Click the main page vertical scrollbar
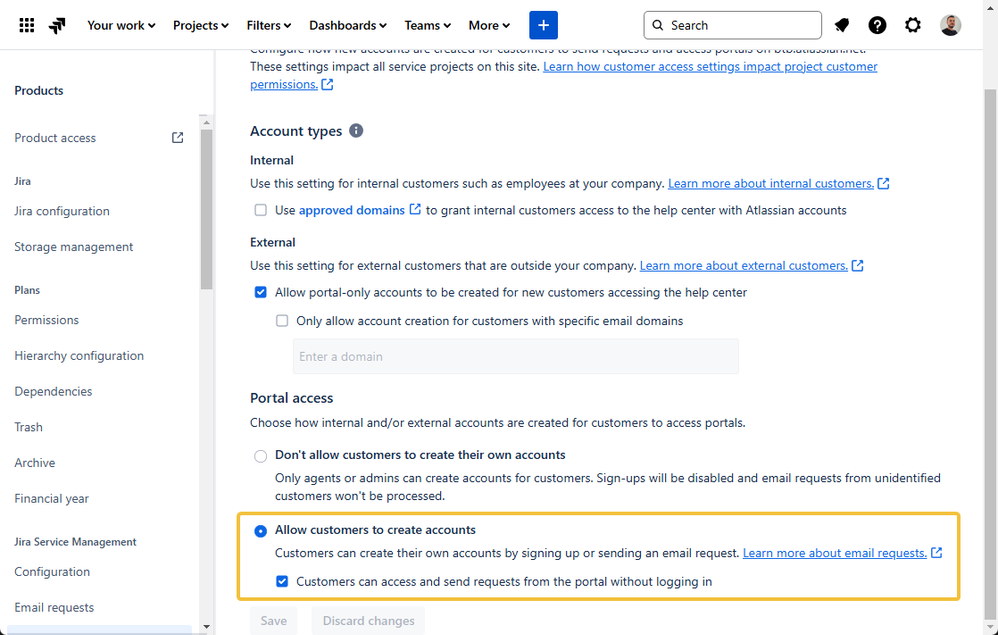The image size is (998, 635). [990, 353]
